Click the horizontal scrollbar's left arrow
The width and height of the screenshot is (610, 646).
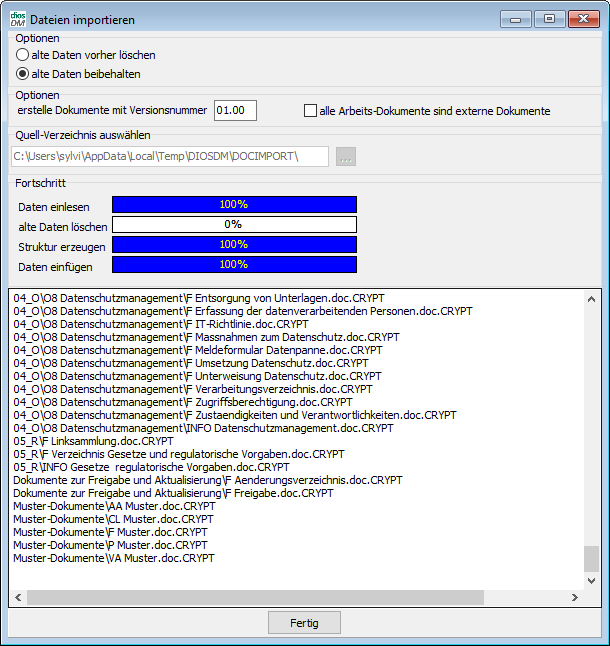[17, 597]
